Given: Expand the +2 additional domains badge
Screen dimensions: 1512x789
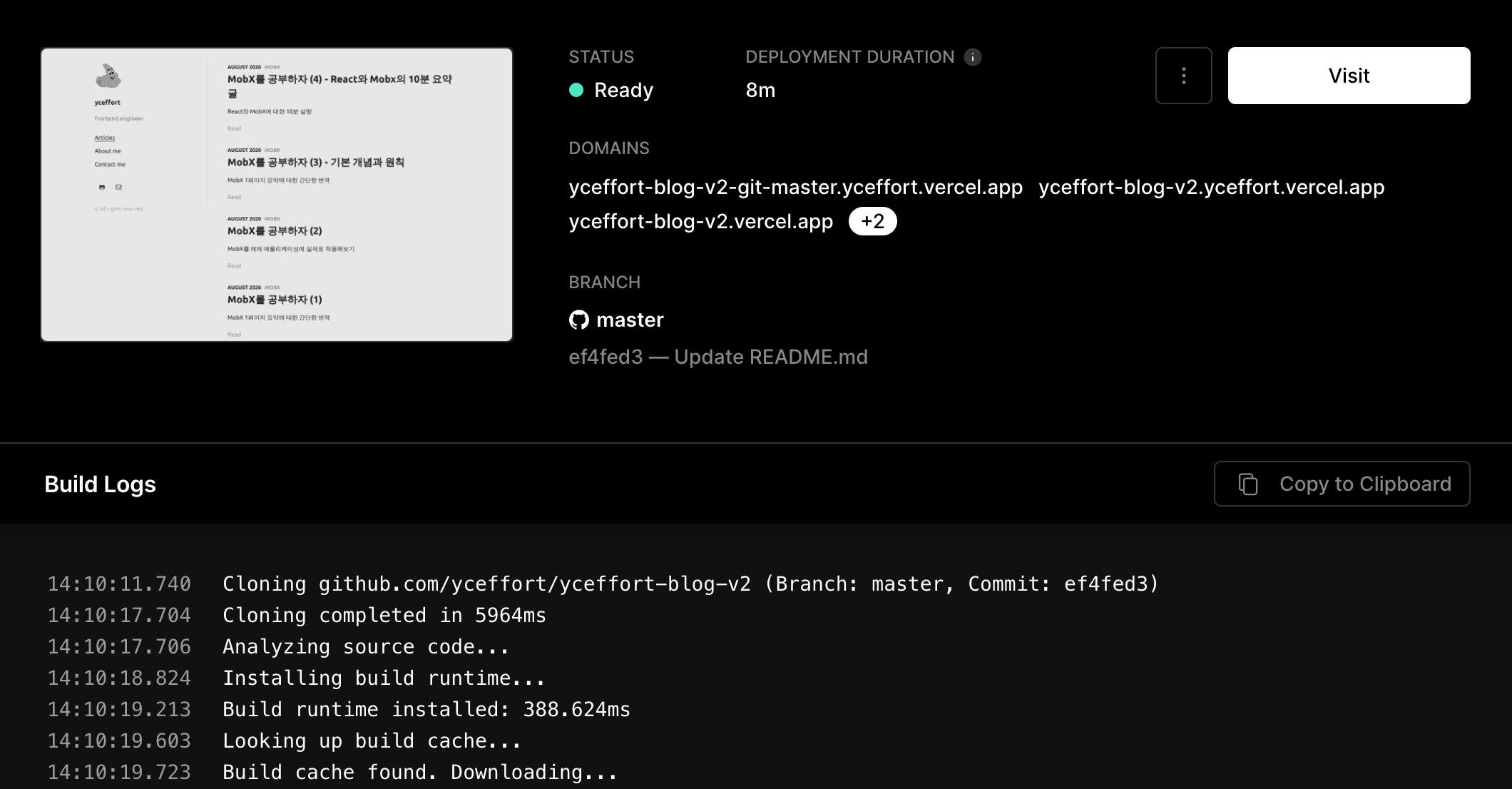Looking at the screenshot, I should 872,221.
